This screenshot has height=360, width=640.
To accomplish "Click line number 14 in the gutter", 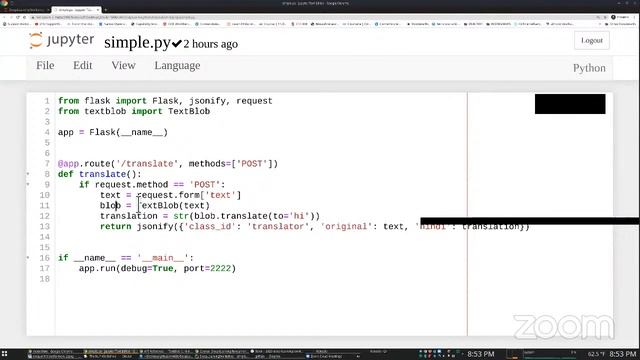I will tap(44, 237).
